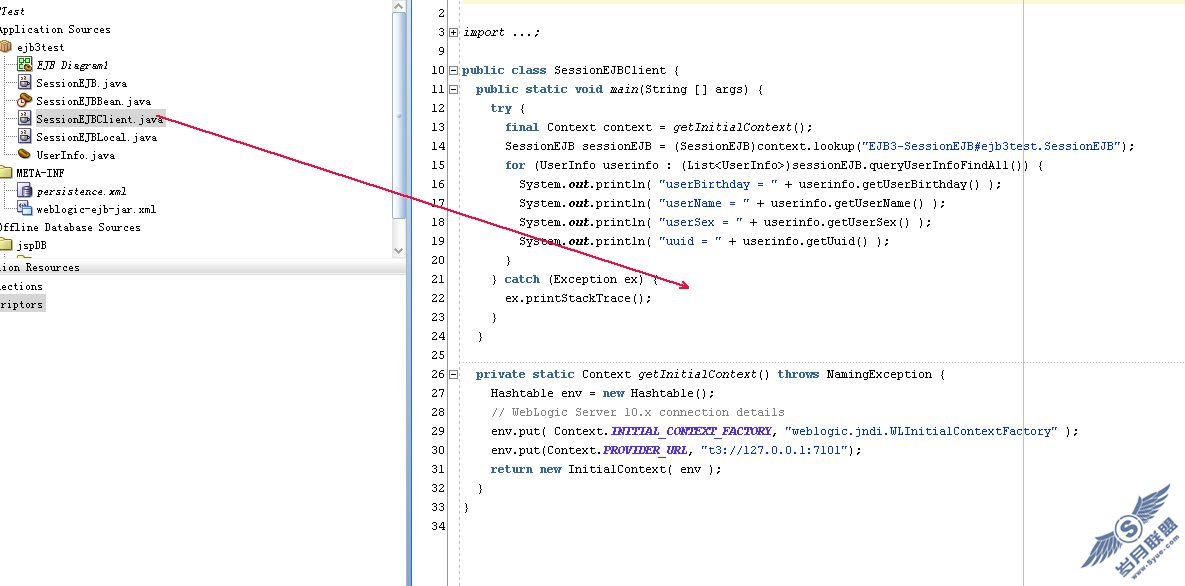Click the navigator scrollbar down arrow
The width and height of the screenshot is (1185, 586).
coord(399,250)
